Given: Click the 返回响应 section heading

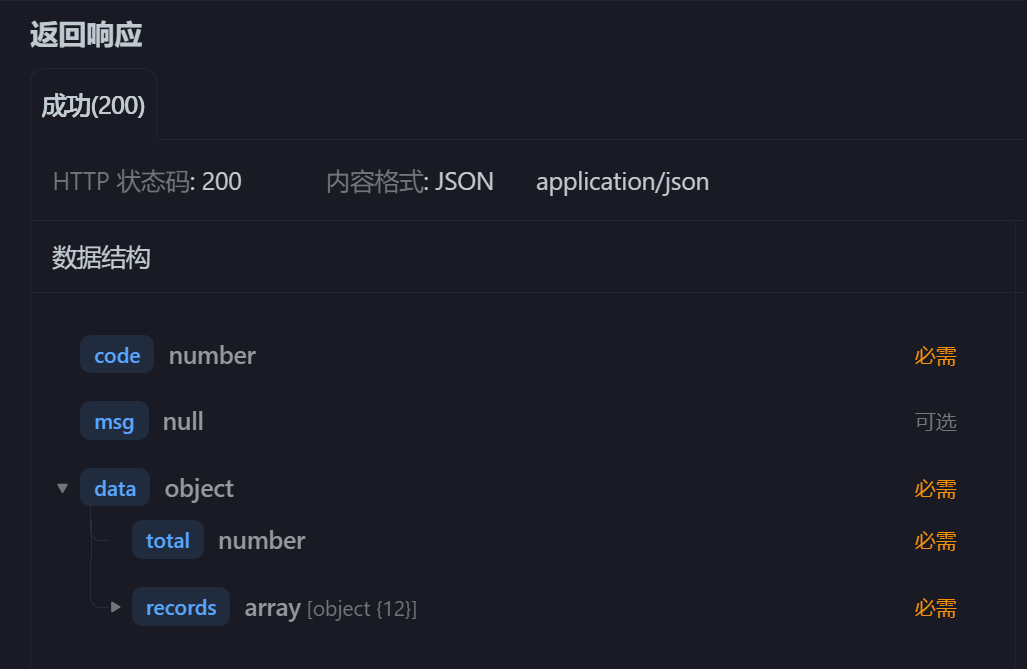Looking at the screenshot, I should [86, 35].
